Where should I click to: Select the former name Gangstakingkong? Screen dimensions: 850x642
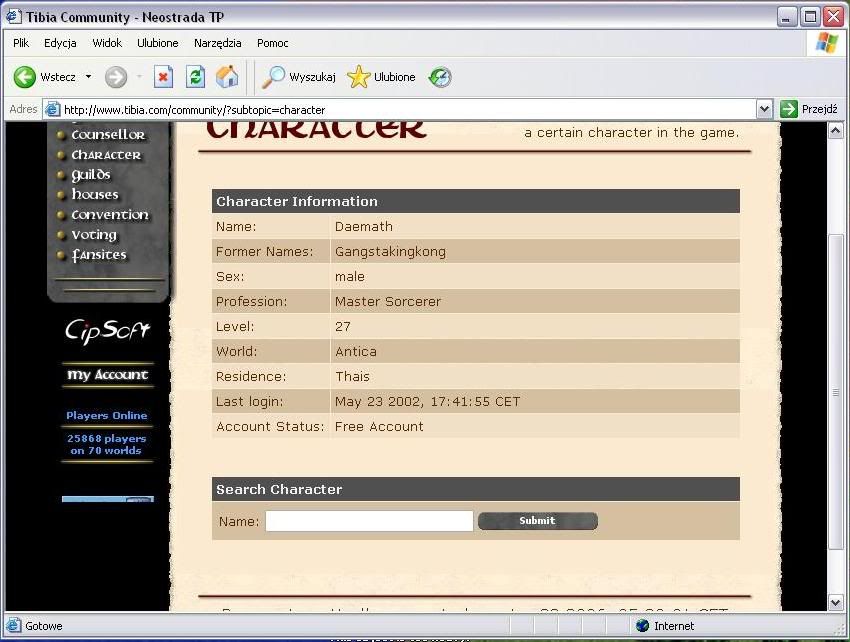(390, 252)
